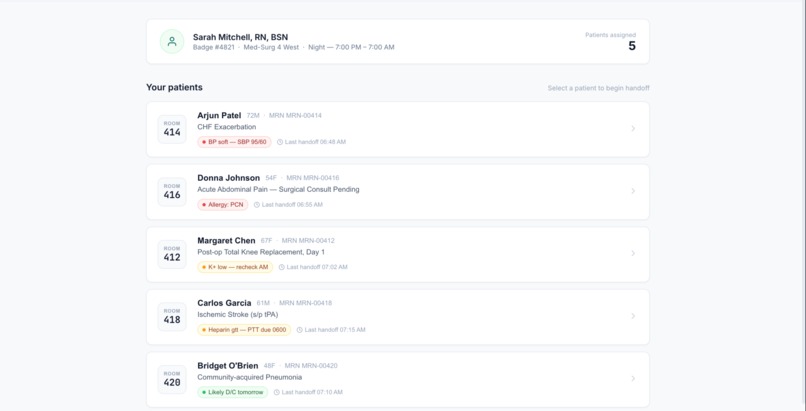Click 'Badge #4821' text
This screenshot has width=806, height=411.
(x=214, y=47)
